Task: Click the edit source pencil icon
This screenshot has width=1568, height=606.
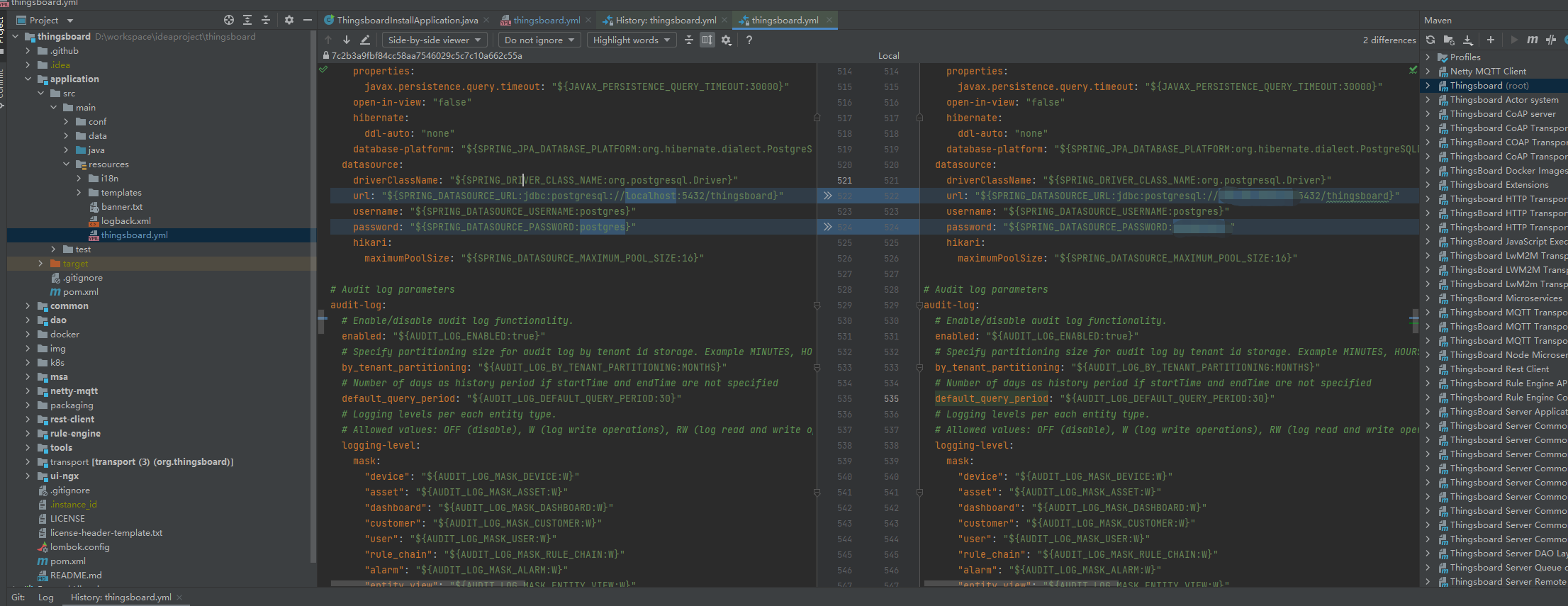Action: tap(365, 40)
